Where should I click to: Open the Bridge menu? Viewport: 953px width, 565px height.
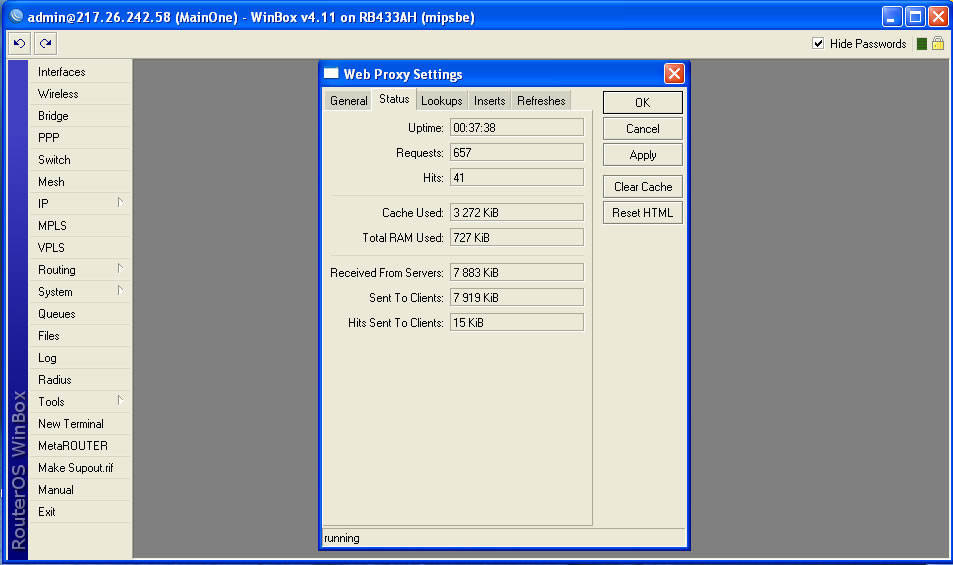click(80, 115)
